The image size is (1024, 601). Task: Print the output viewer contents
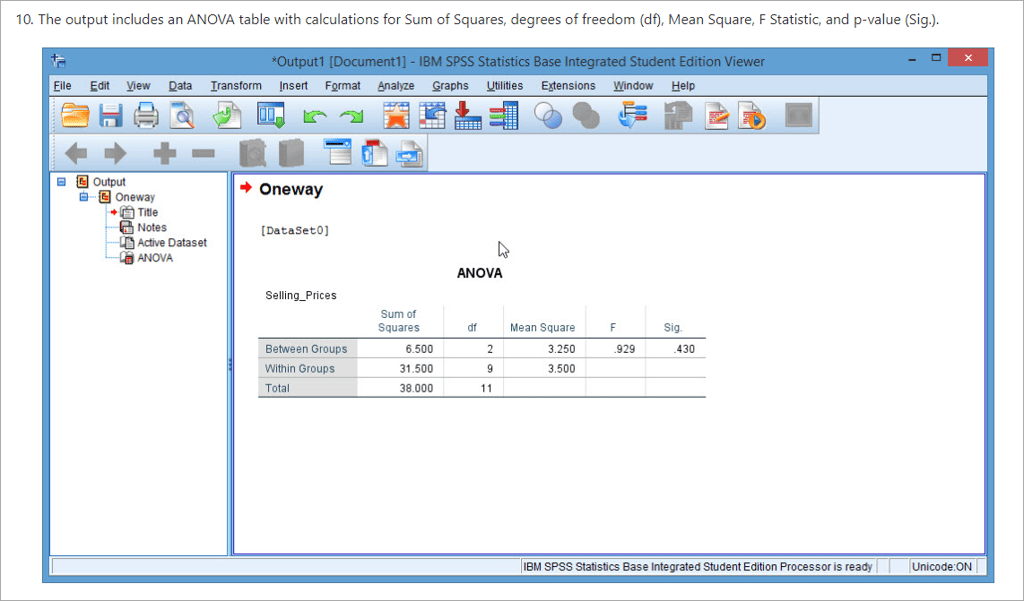tap(146, 115)
